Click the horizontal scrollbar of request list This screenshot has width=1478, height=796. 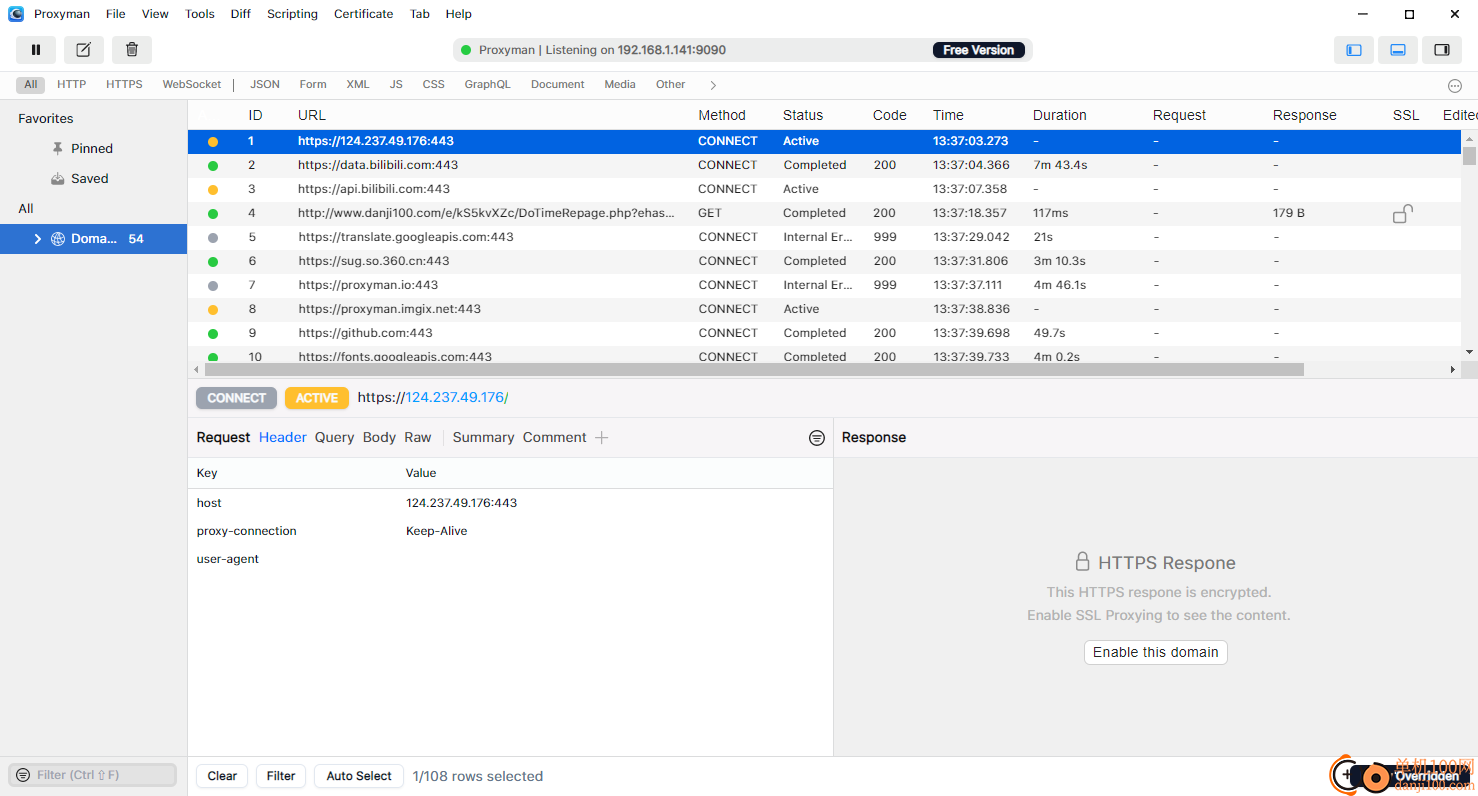coord(754,369)
